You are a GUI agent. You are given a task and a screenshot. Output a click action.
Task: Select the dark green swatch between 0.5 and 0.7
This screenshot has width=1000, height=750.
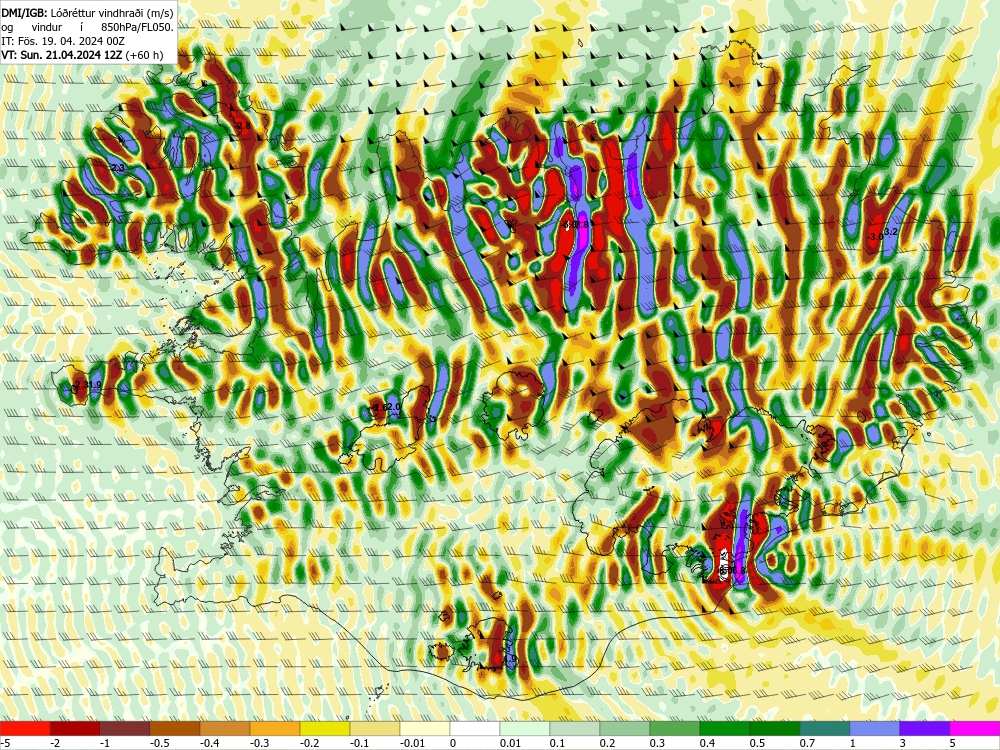tap(775, 728)
